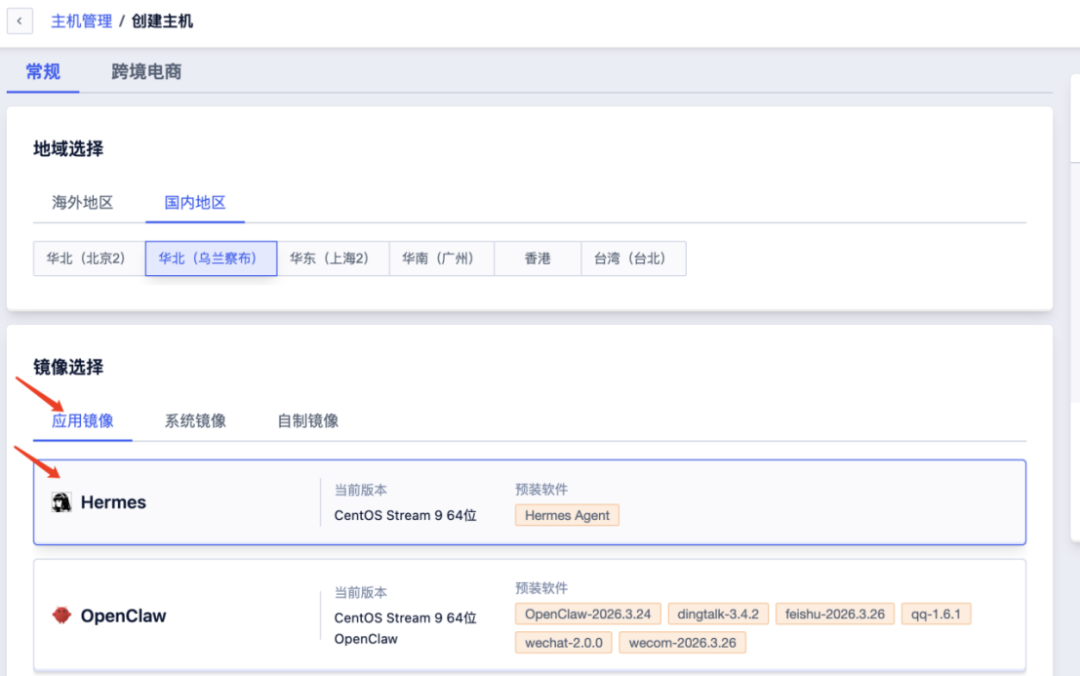Open the 主机管理 breadcrumb link
The image size is (1080, 676).
coord(81,21)
